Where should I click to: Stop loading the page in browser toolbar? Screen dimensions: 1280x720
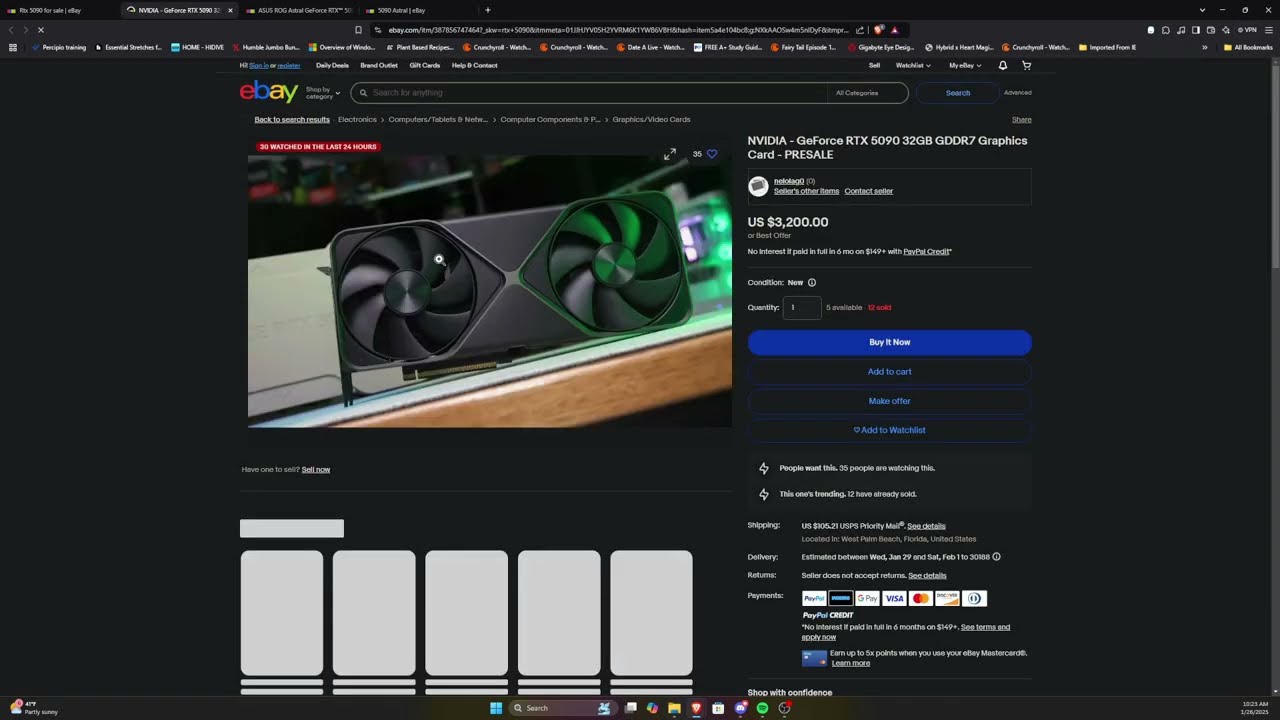(x=41, y=30)
